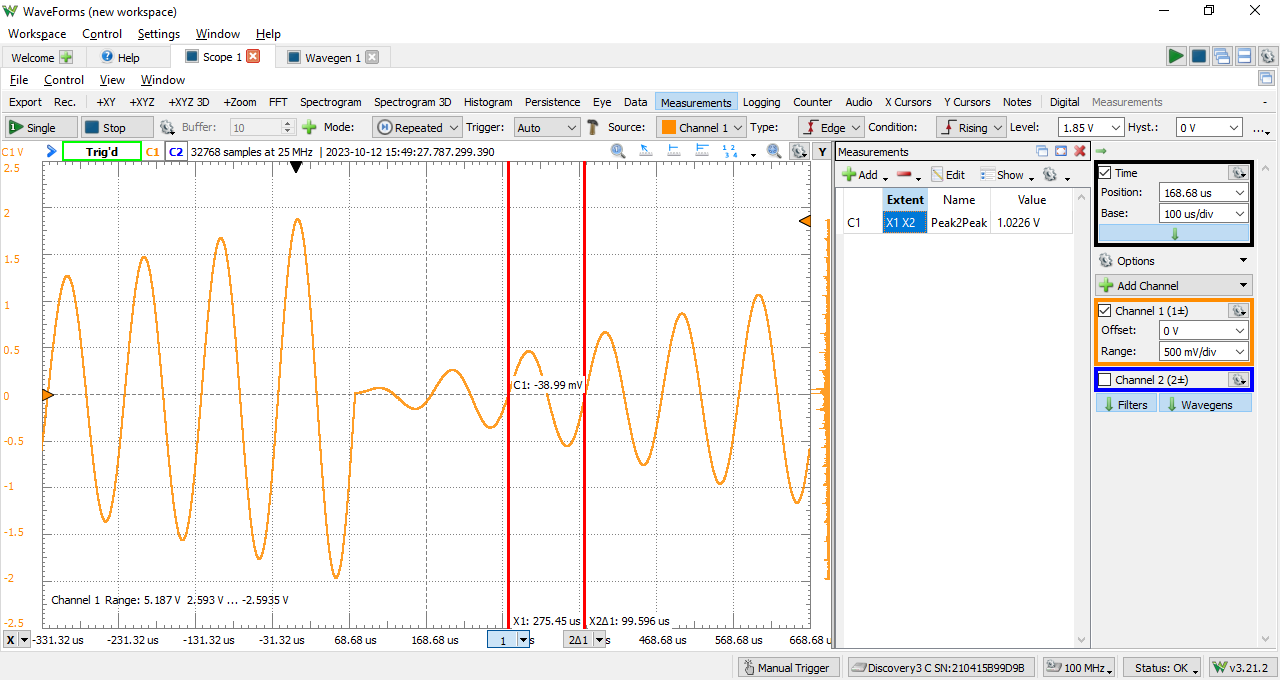The height and width of the screenshot is (680, 1280).
Task: Toggle the Channel 1 (1±) checkbox
Action: [x=1103, y=310]
